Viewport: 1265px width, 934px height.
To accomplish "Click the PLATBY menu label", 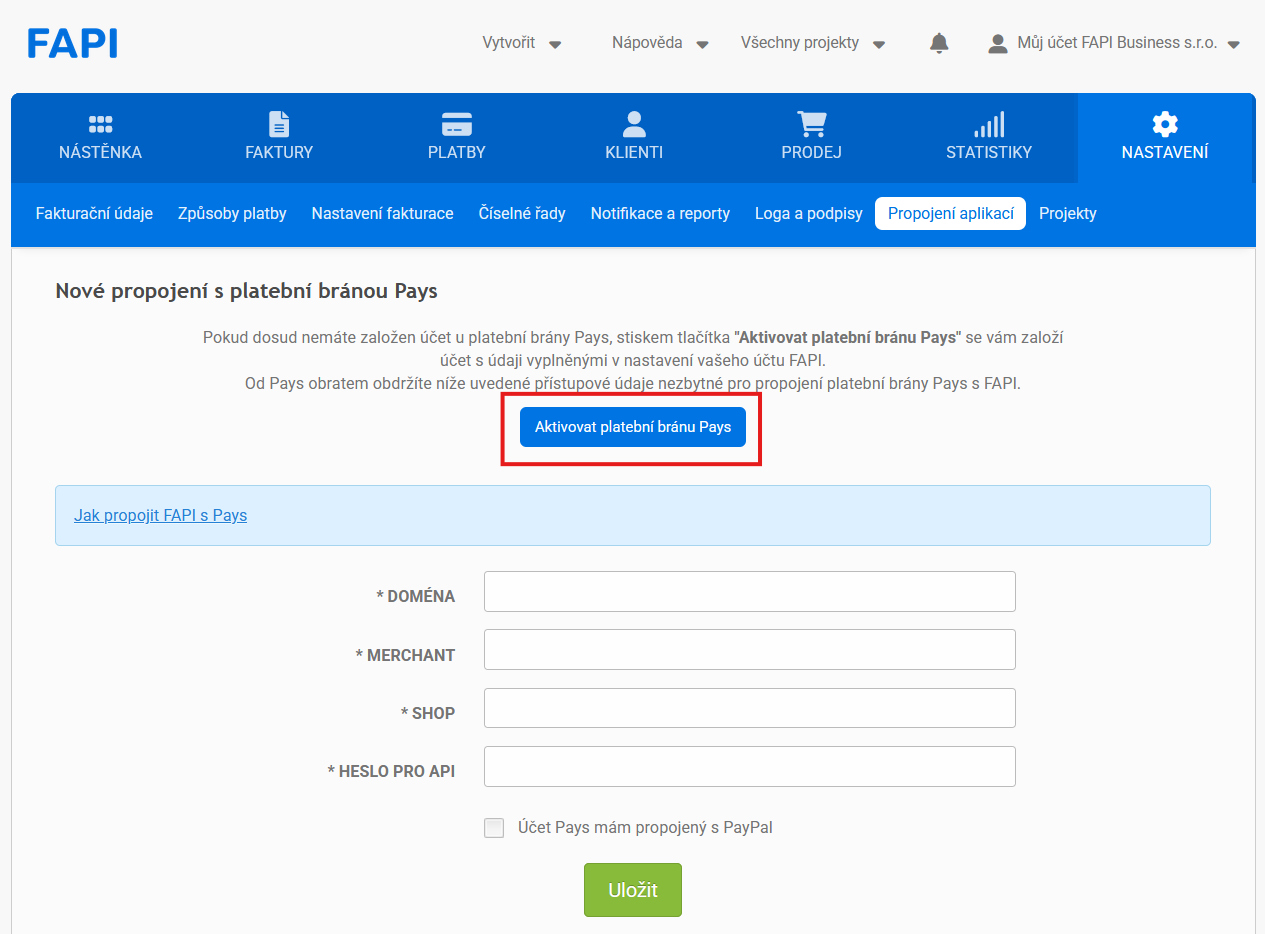I will (x=457, y=153).
